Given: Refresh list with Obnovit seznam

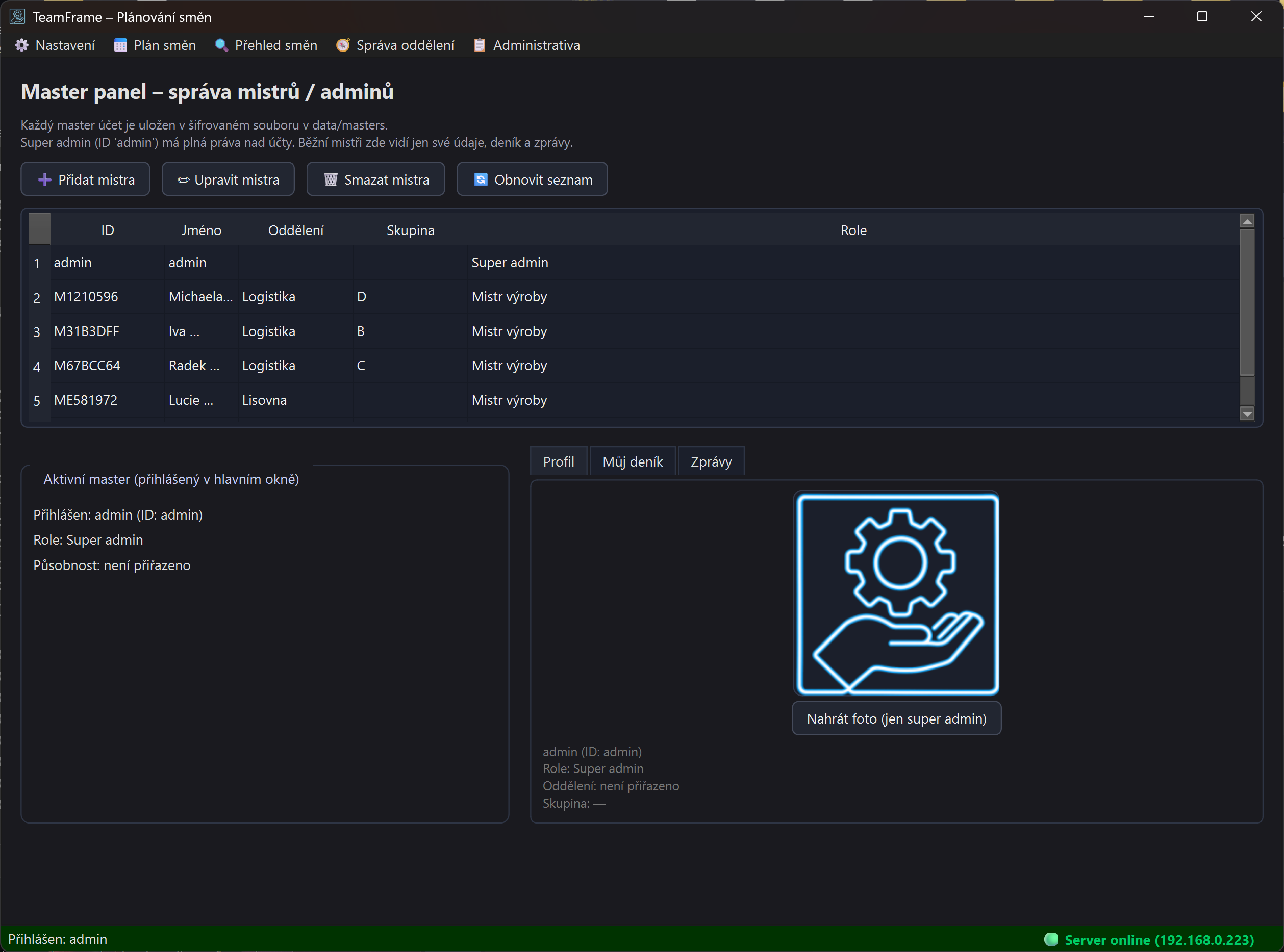Looking at the screenshot, I should pos(532,180).
